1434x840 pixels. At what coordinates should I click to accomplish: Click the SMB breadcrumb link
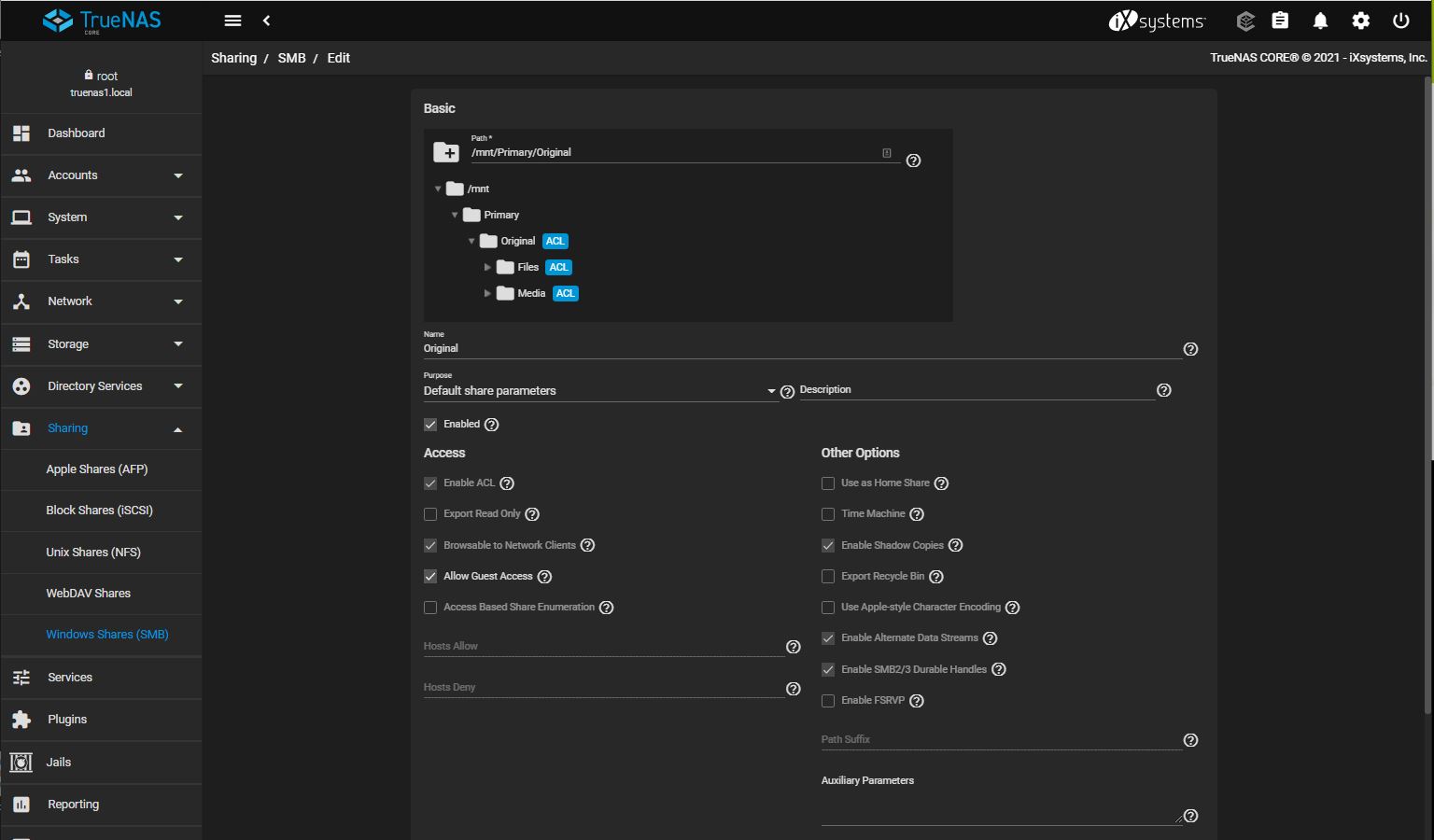(x=291, y=58)
